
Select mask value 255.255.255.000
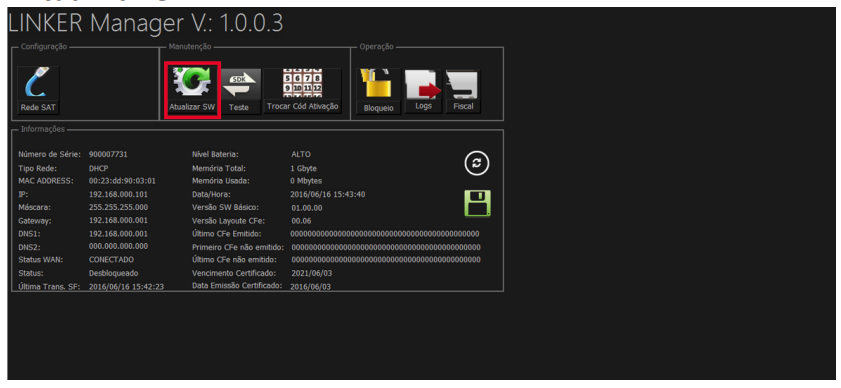[118, 207]
